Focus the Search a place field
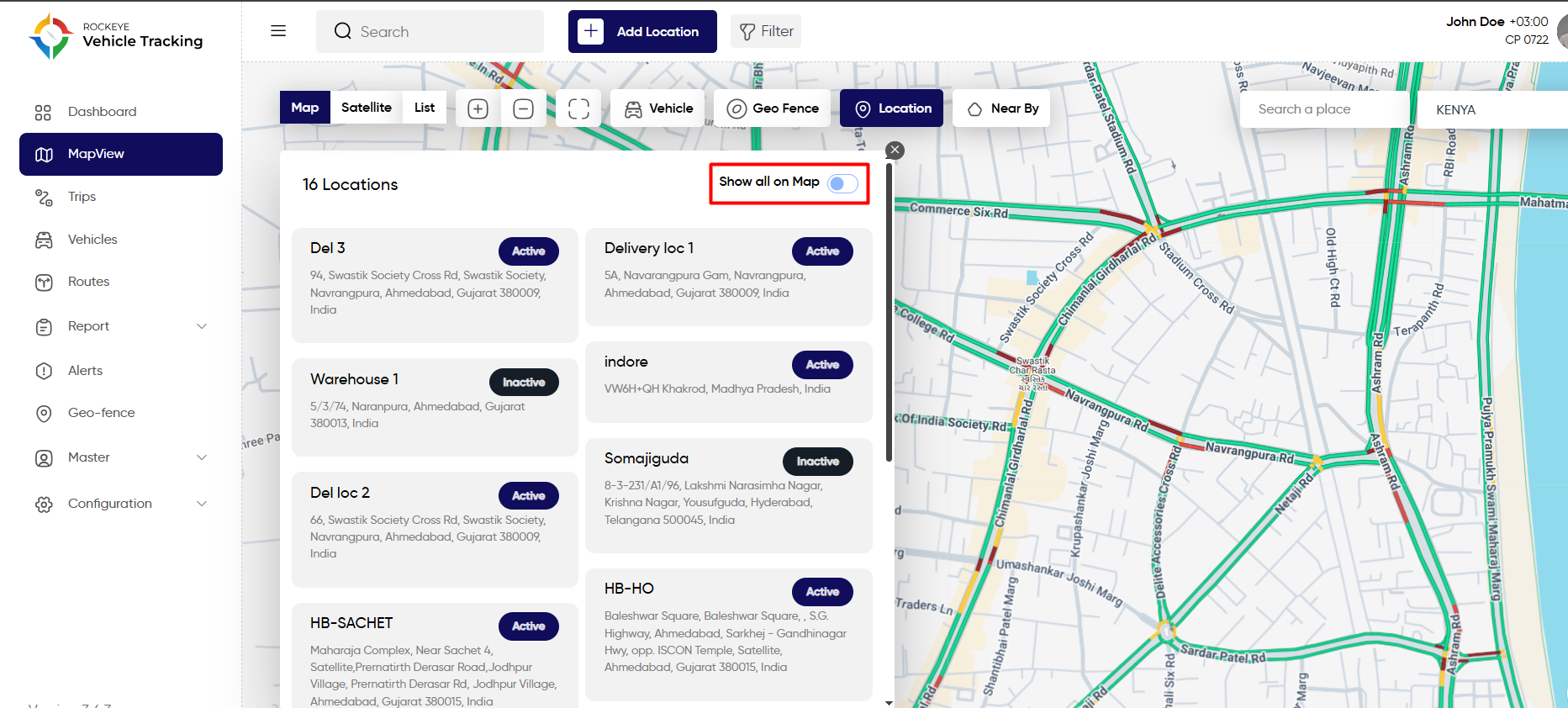This screenshot has height=708, width=1568. [1325, 110]
